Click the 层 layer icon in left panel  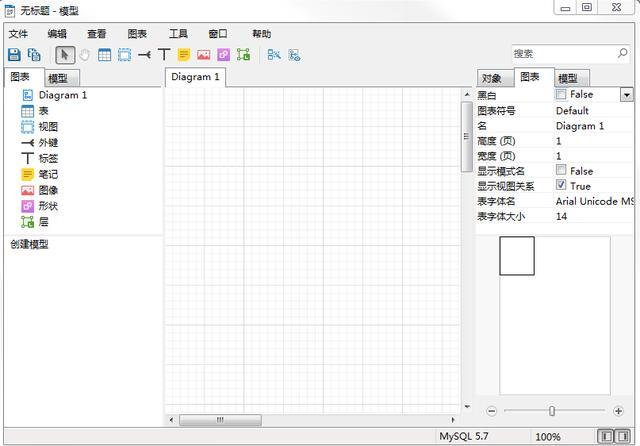point(27,222)
